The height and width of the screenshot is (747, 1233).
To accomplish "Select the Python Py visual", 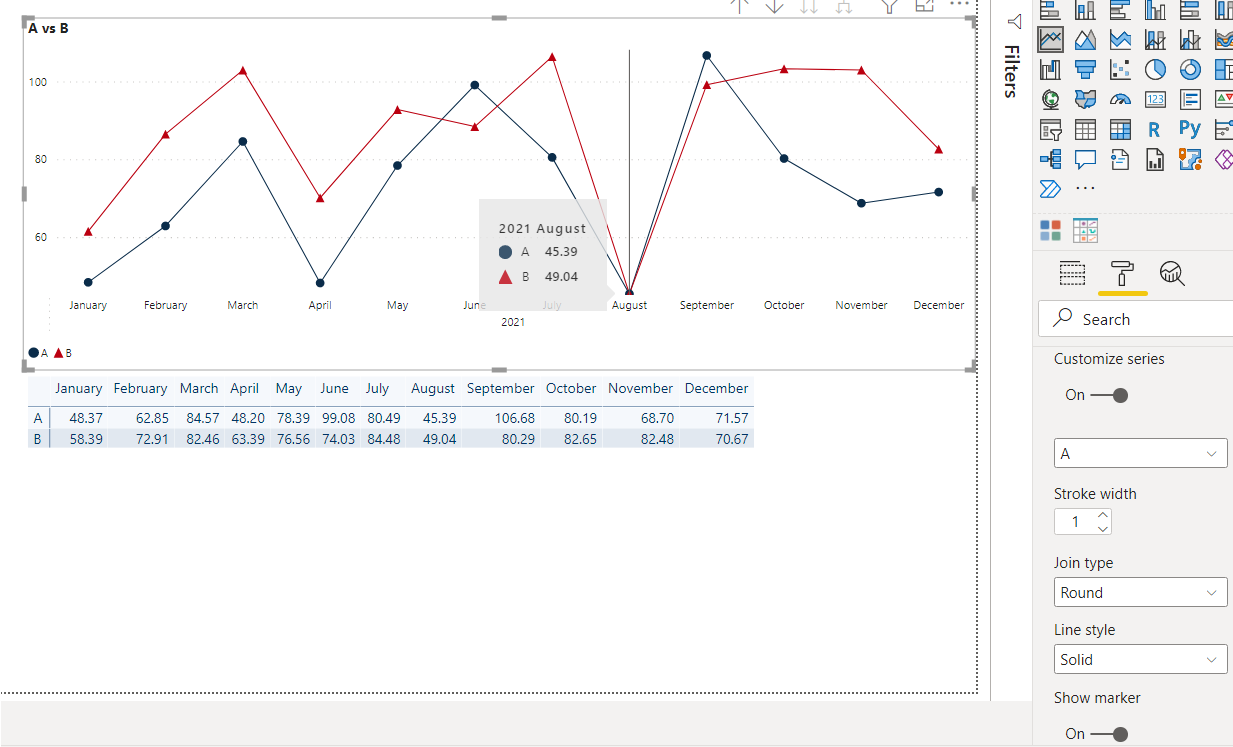I will (x=1190, y=128).
